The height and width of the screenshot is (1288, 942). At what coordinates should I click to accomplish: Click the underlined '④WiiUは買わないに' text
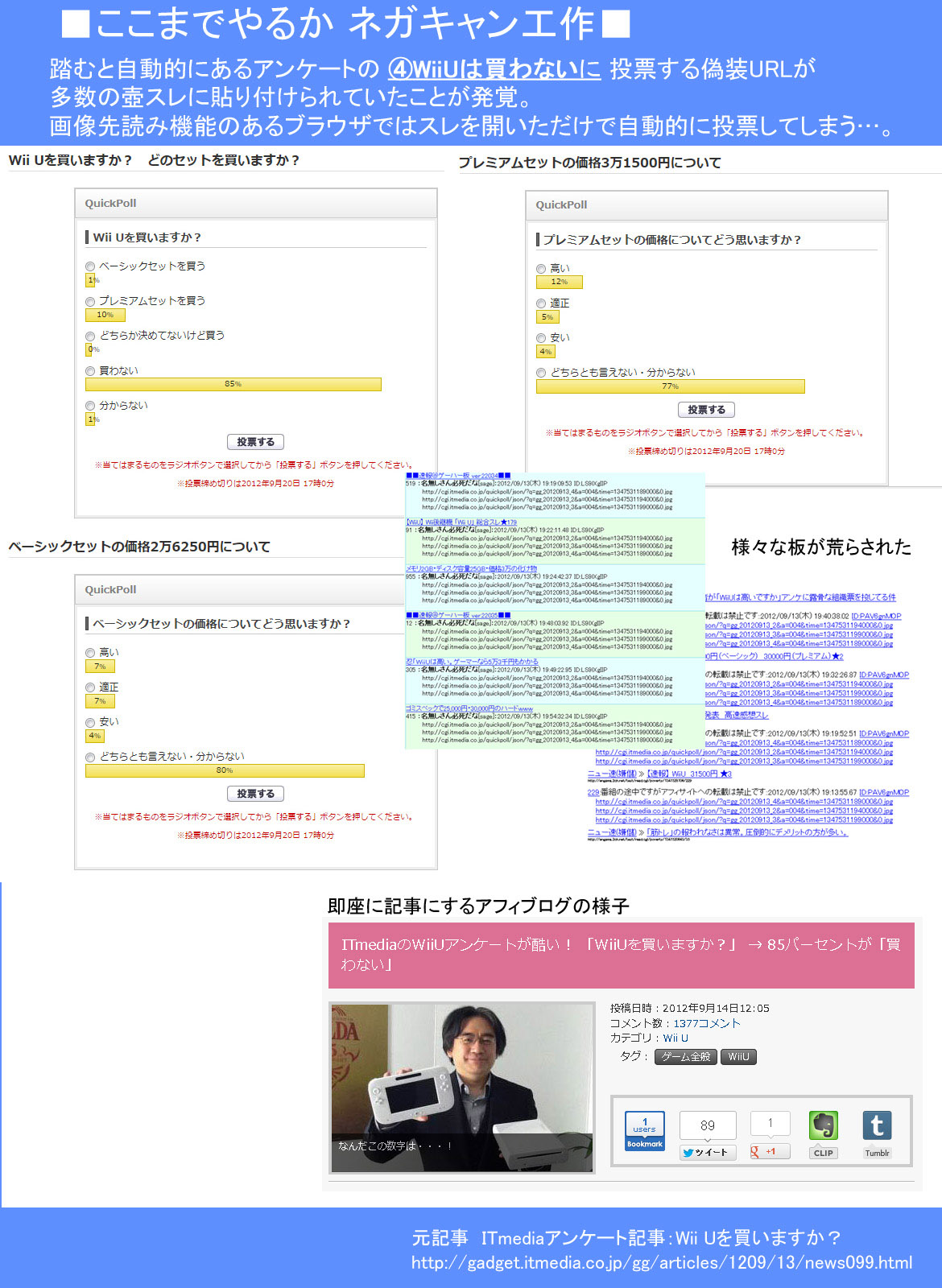coord(494,69)
